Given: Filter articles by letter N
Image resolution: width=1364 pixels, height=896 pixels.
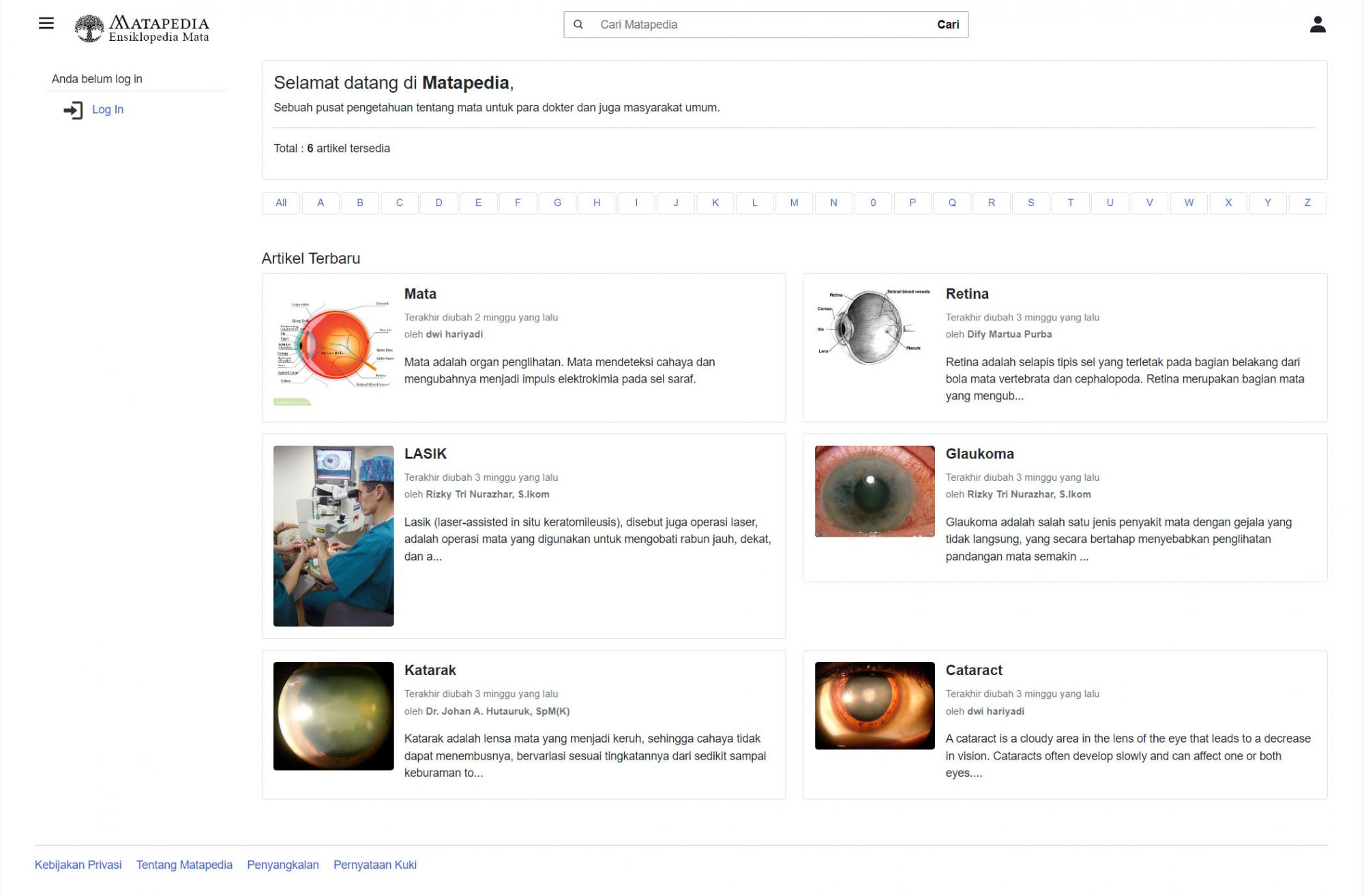Looking at the screenshot, I should tap(833, 203).
